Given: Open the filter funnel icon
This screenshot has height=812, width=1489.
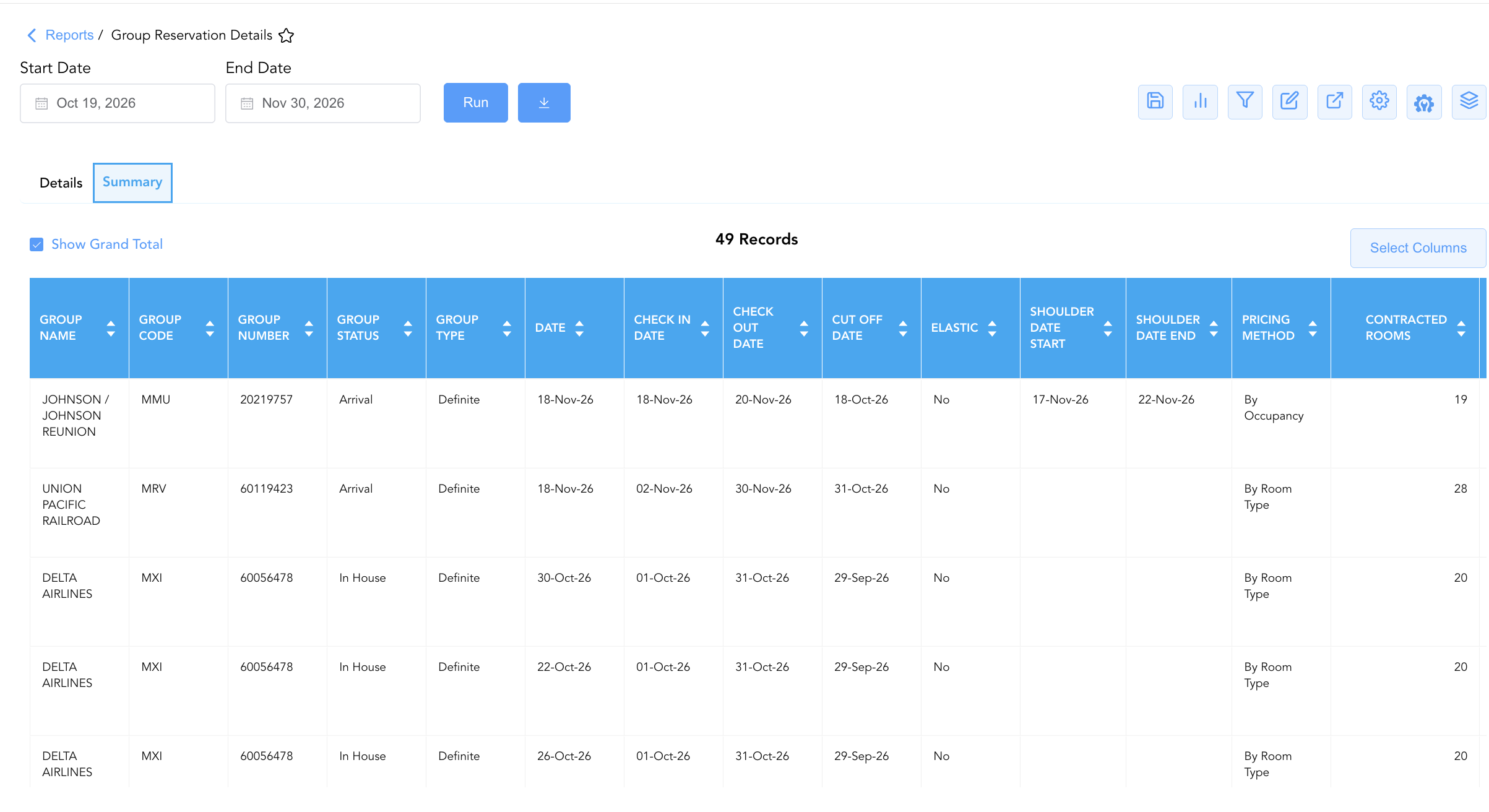Looking at the screenshot, I should tap(1245, 101).
